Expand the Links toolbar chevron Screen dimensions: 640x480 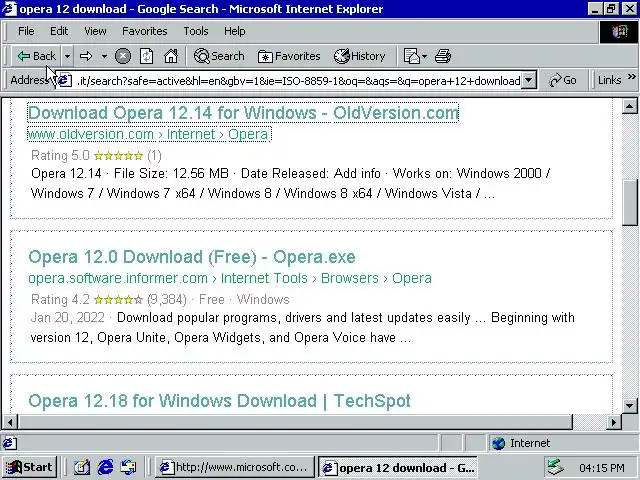point(631,76)
